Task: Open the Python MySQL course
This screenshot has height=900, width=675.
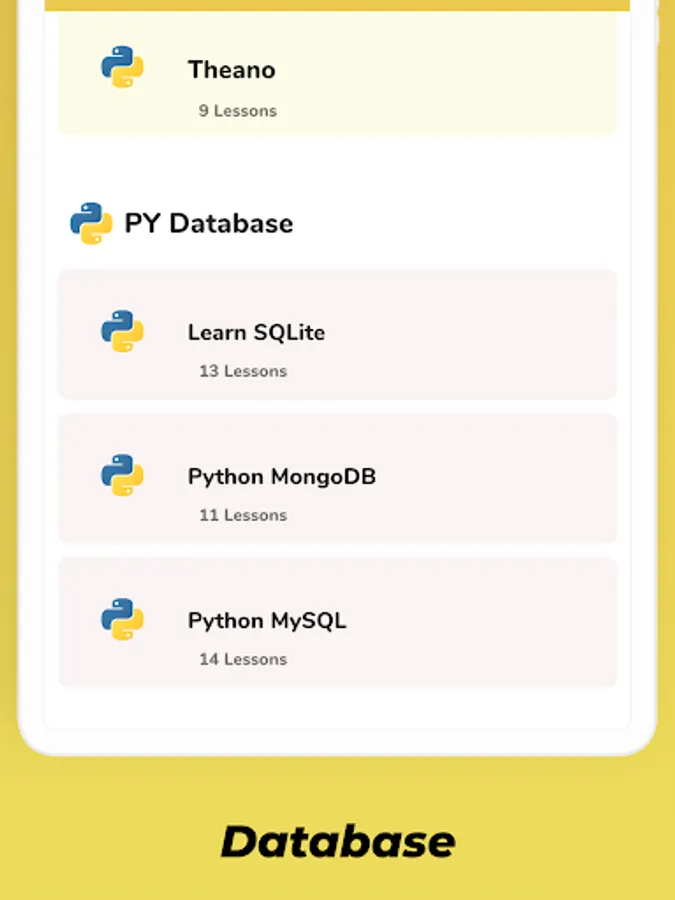Action: [x=338, y=622]
